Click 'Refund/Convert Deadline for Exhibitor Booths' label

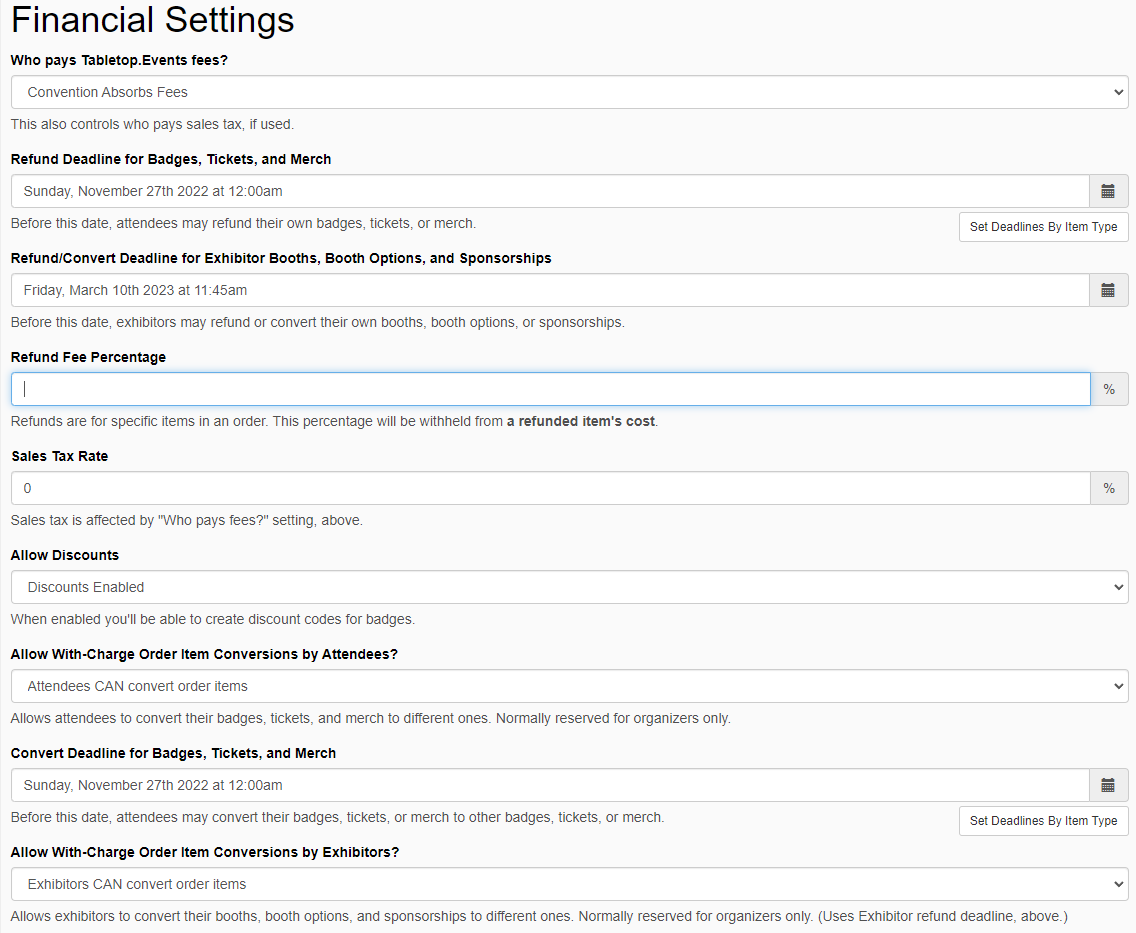click(281, 259)
